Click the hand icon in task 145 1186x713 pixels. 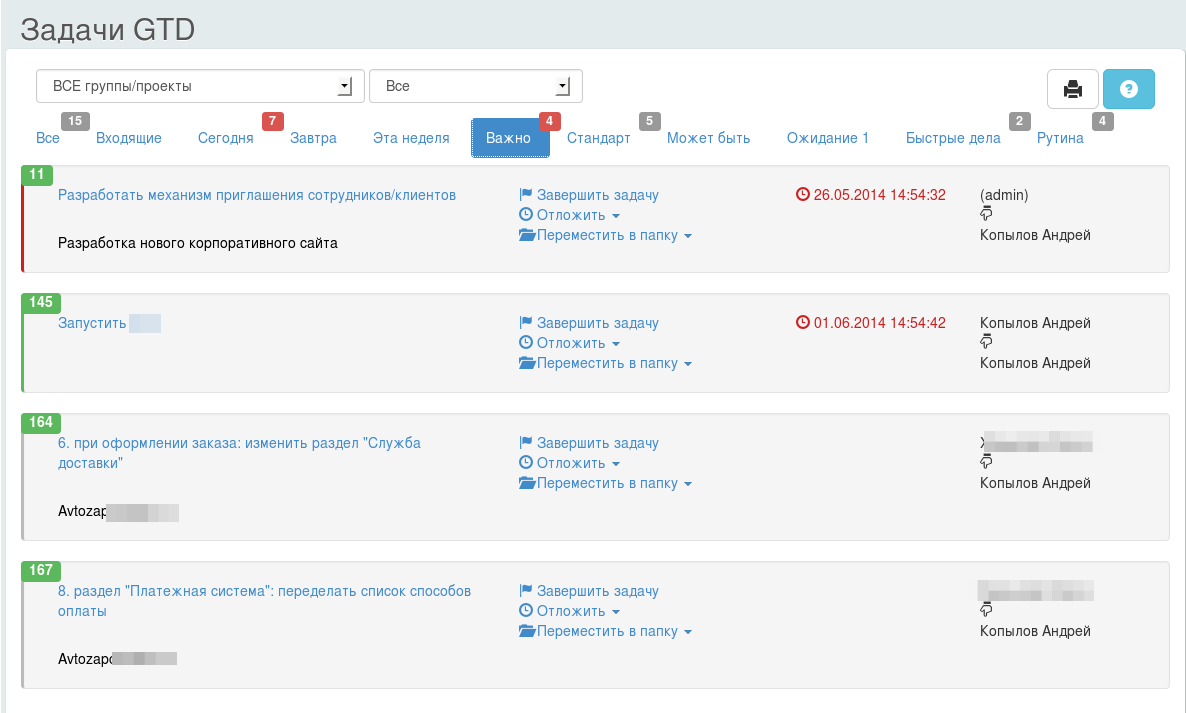(986, 342)
